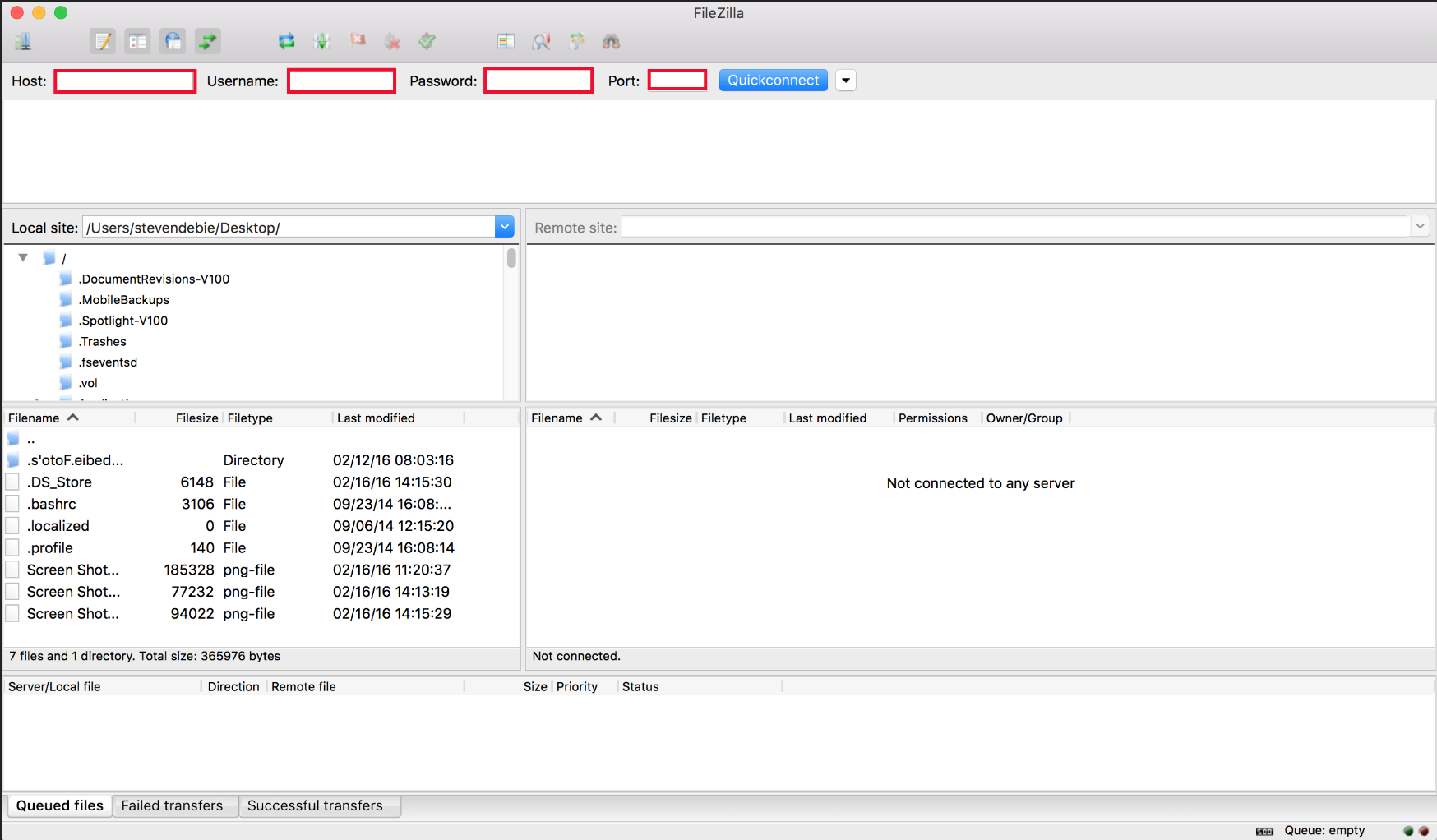Refresh the file and folder lists
Screen dimensions: 1437x840
click(x=287, y=41)
